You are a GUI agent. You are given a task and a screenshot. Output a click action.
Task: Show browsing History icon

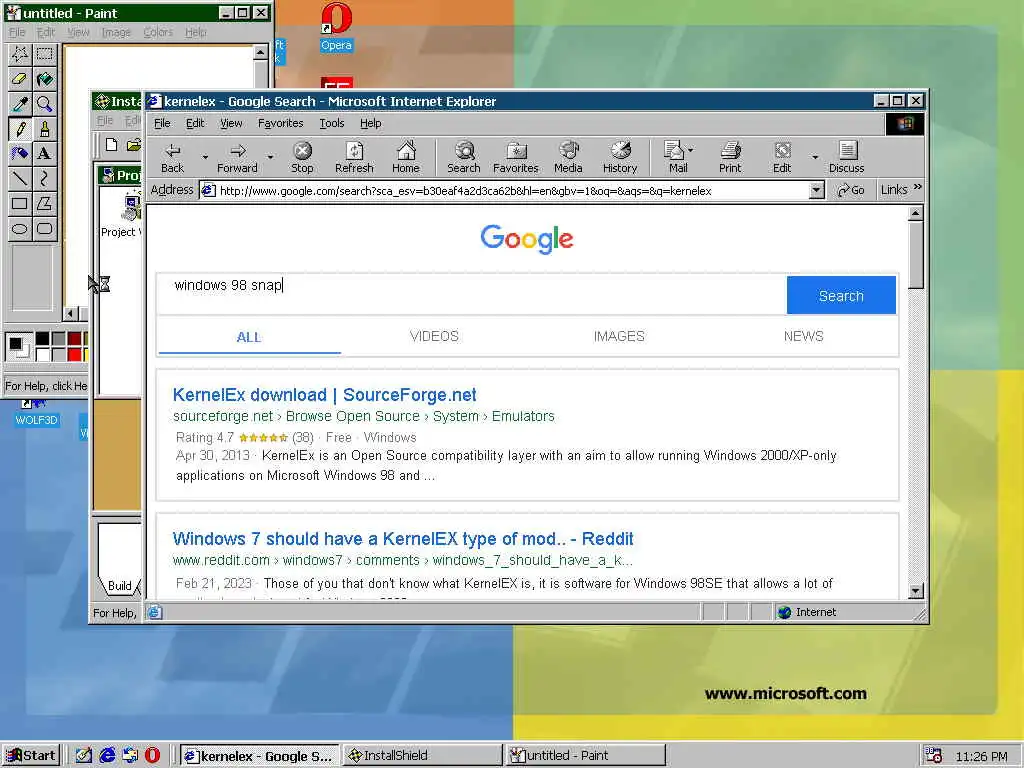(x=620, y=157)
